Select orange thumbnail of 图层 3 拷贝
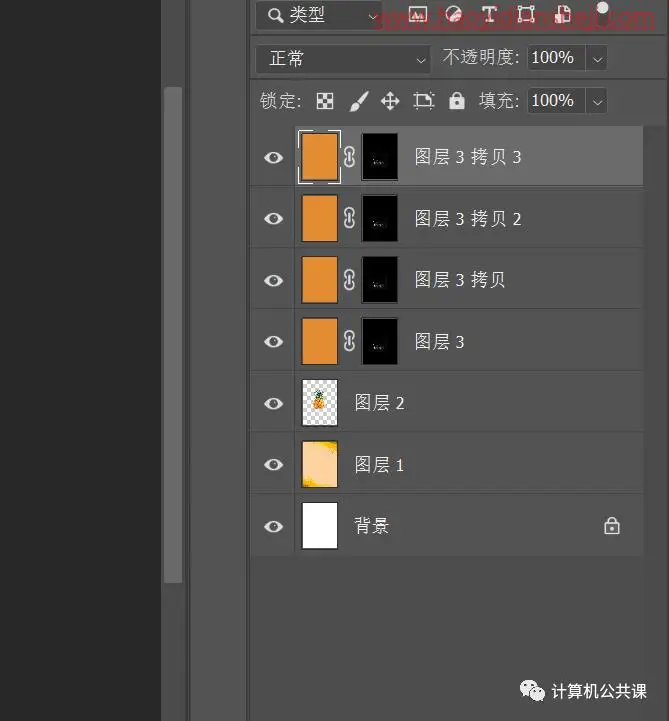The image size is (669, 721). tap(320, 280)
